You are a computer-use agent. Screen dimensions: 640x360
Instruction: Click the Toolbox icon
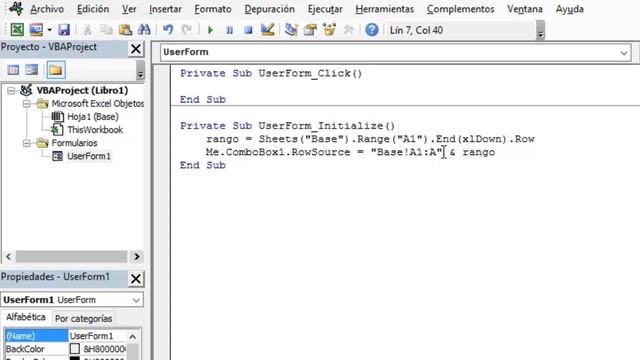(348, 30)
